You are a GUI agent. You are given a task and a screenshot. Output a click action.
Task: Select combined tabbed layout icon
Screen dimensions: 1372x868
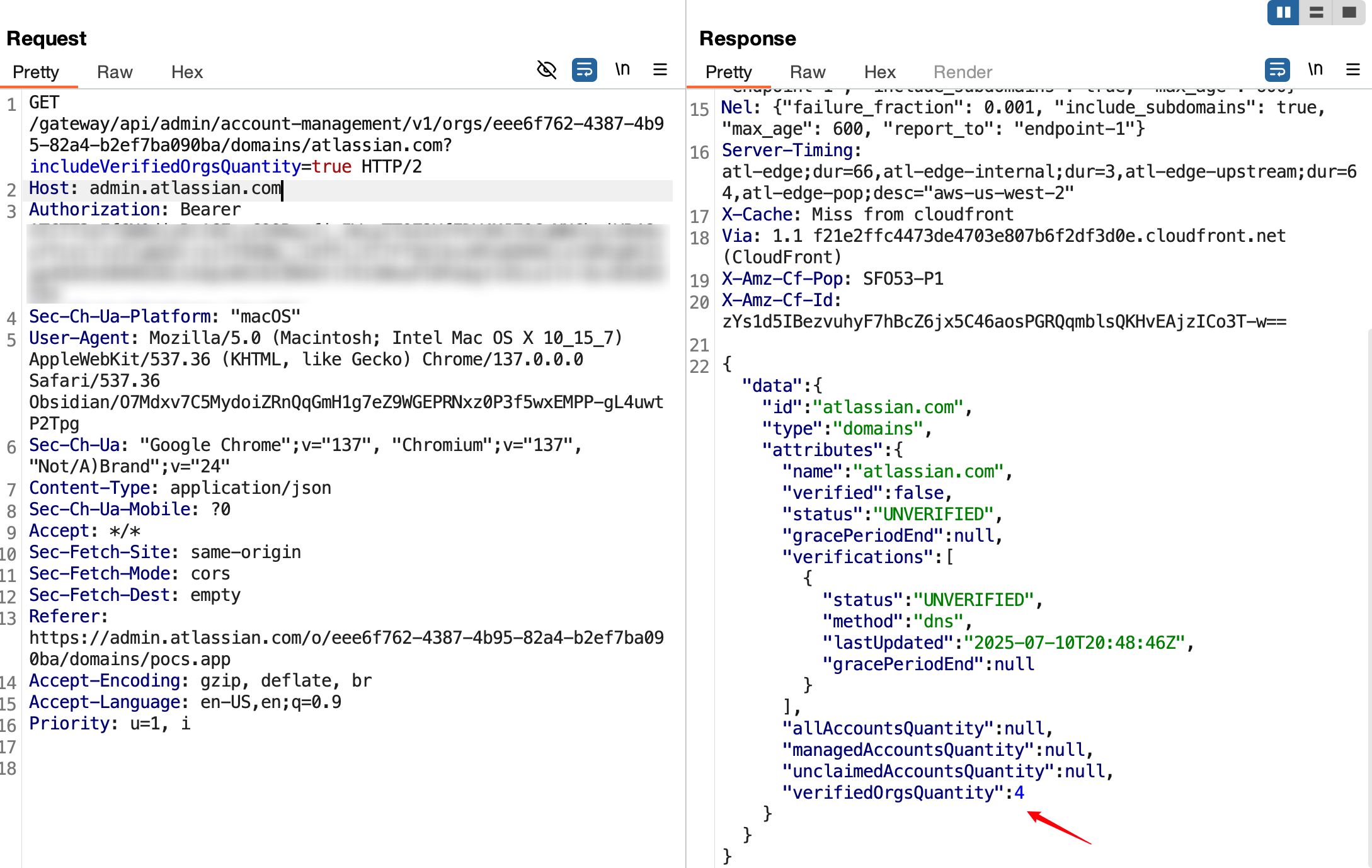pyautogui.click(x=1349, y=13)
